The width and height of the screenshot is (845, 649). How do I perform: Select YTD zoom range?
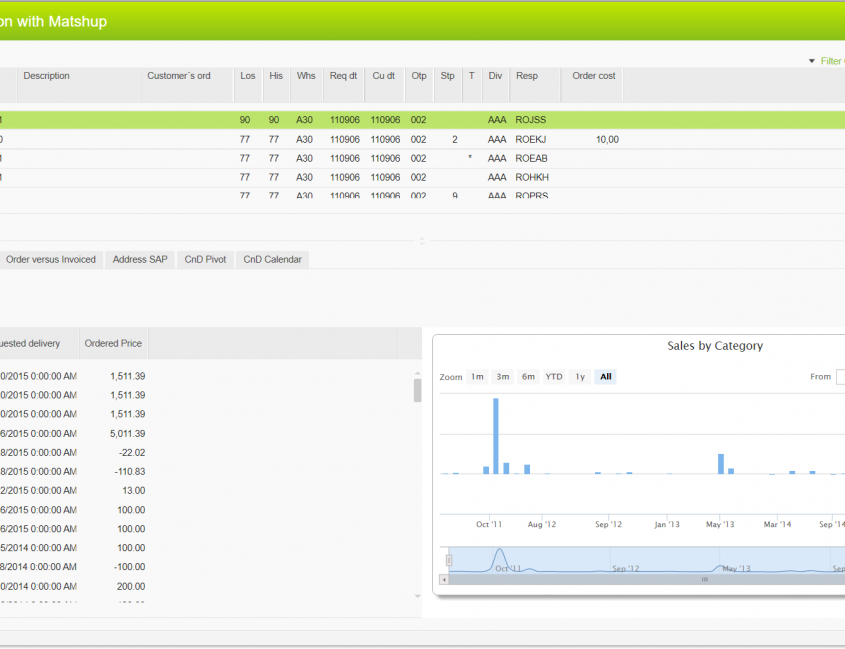pos(554,377)
